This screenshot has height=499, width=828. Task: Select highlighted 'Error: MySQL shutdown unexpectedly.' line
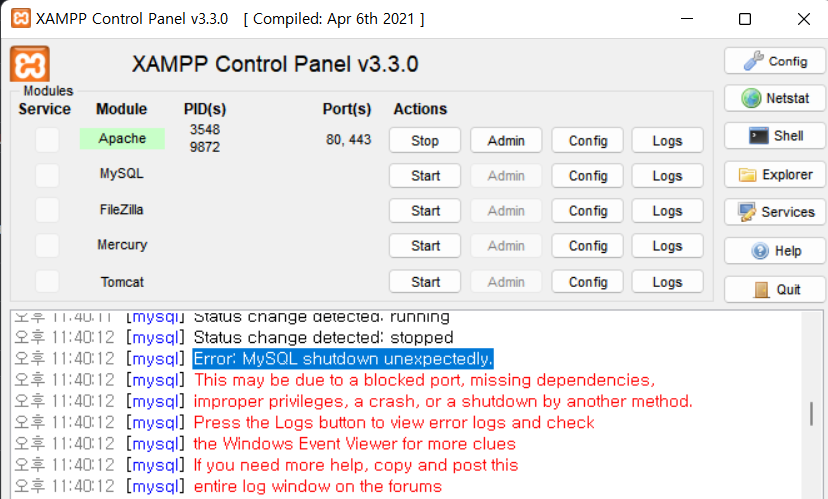(343, 359)
